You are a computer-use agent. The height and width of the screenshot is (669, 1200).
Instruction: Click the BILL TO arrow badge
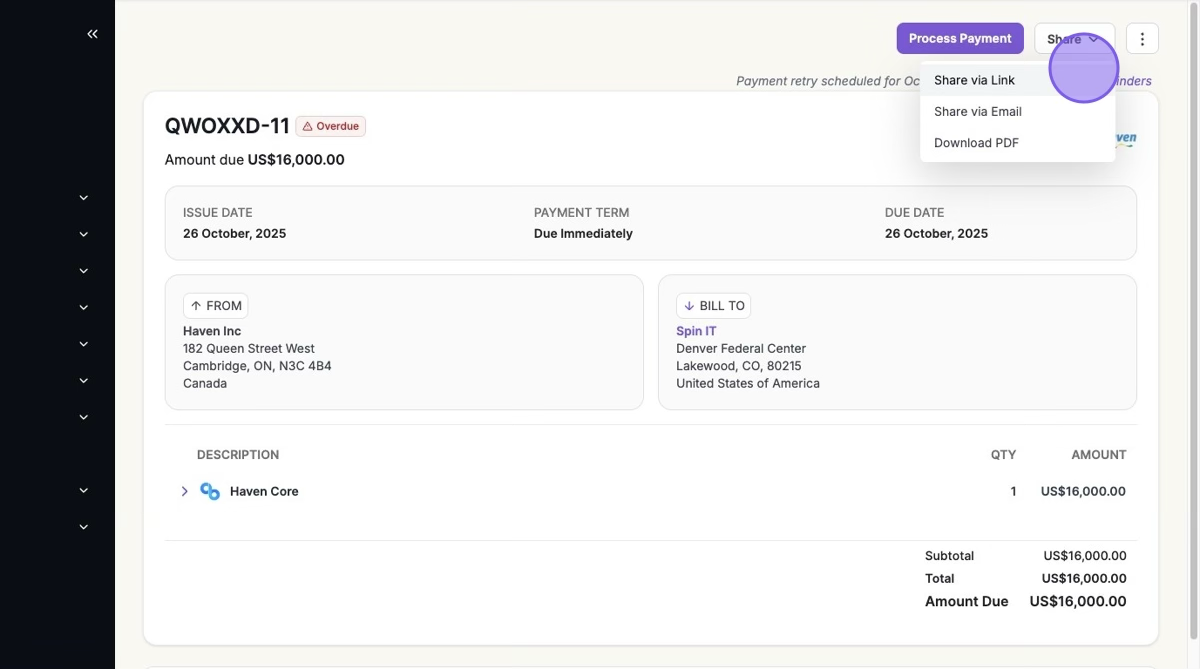[713, 306]
